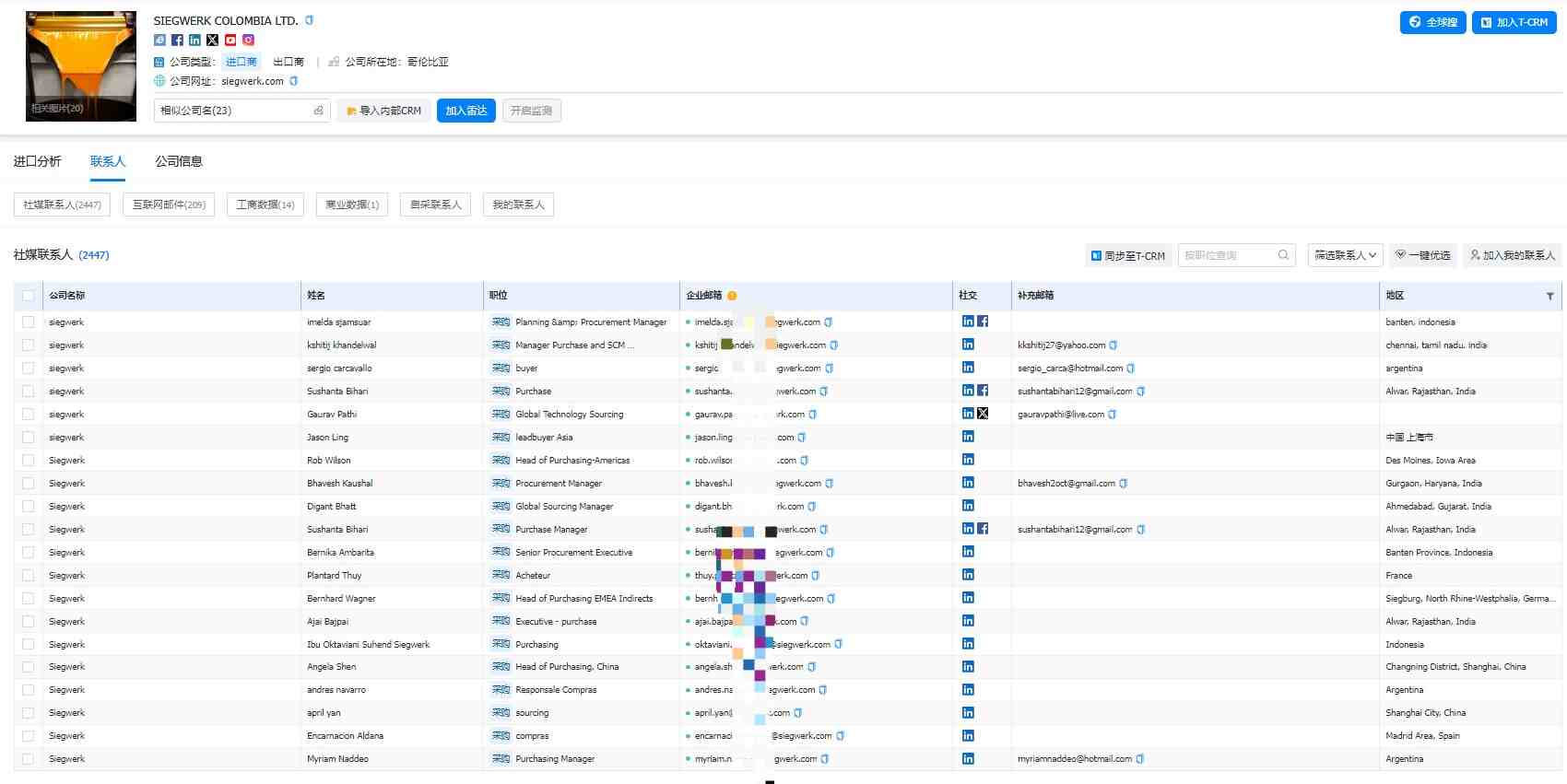
Task: Check the row for Myriam Naddeo
Action: coord(28,759)
